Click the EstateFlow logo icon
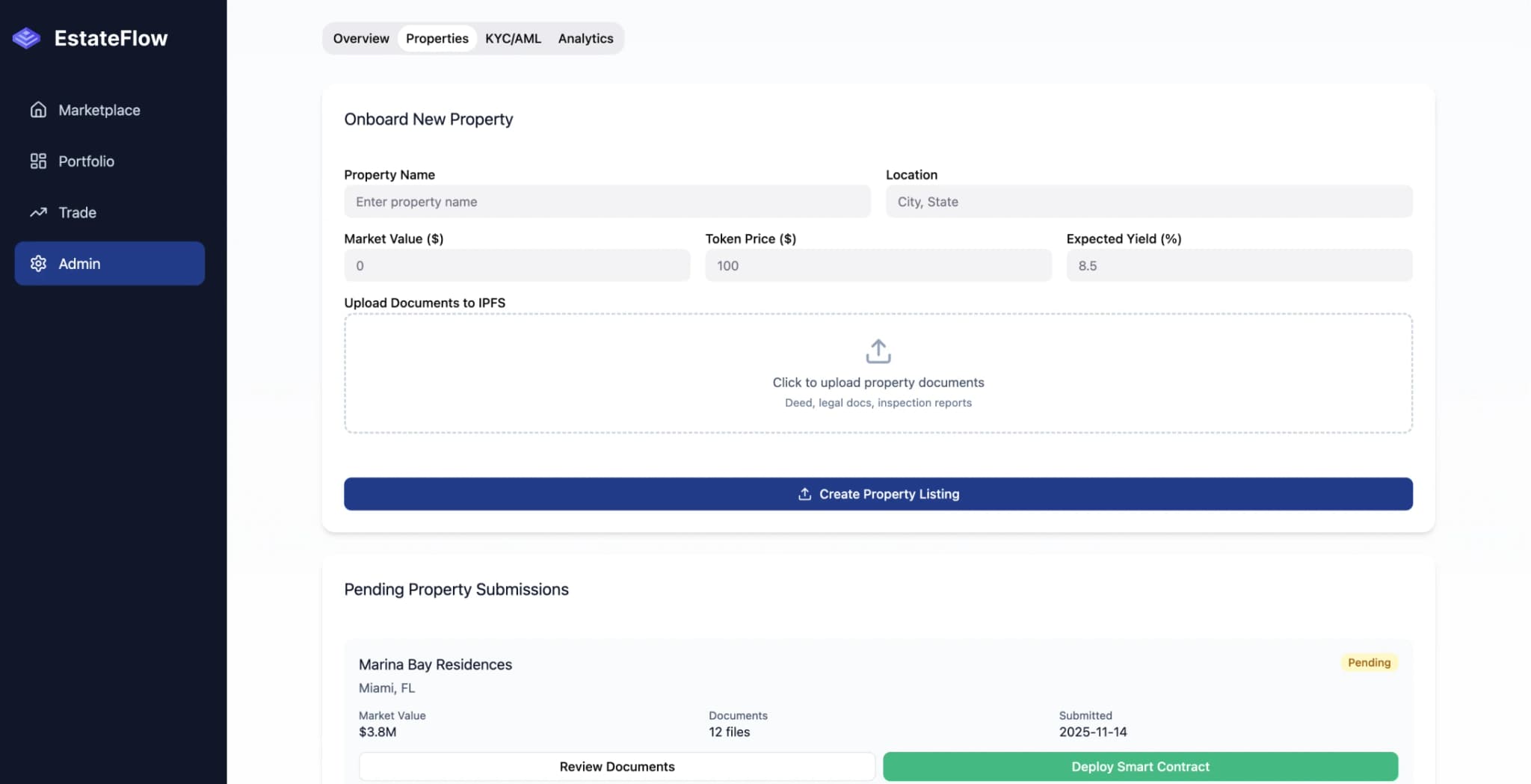The width and height of the screenshot is (1531, 784). (26, 37)
